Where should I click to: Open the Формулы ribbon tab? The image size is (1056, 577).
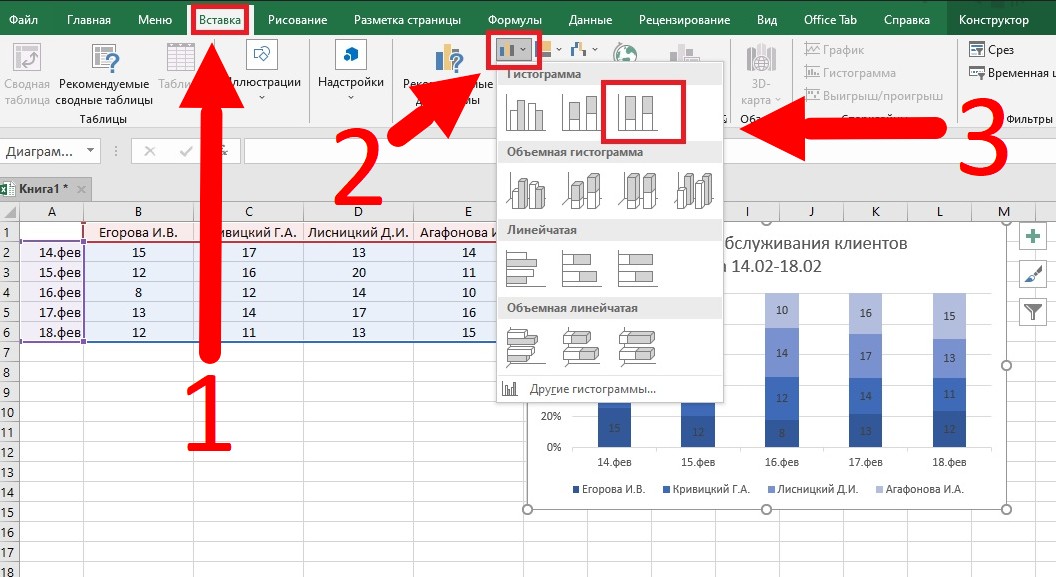[x=515, y=20]
